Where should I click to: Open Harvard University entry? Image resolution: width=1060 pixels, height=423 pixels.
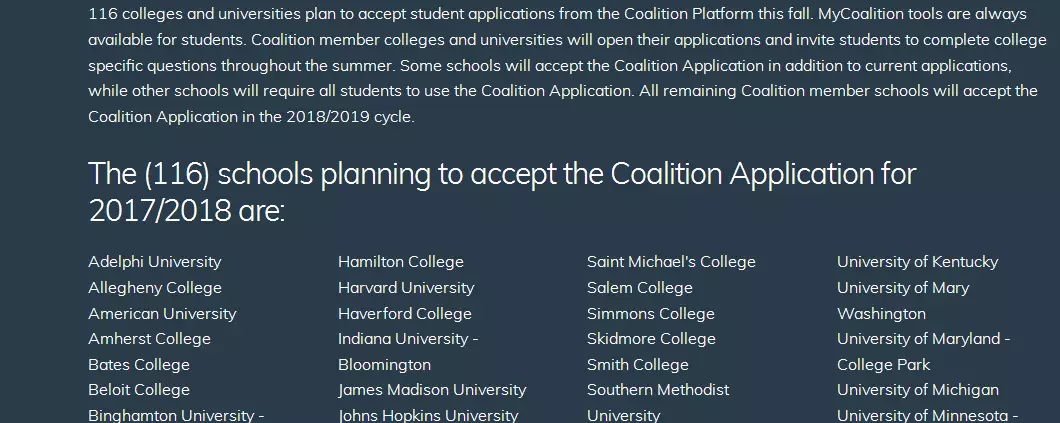pyautogui.click(x=406, y=288)
